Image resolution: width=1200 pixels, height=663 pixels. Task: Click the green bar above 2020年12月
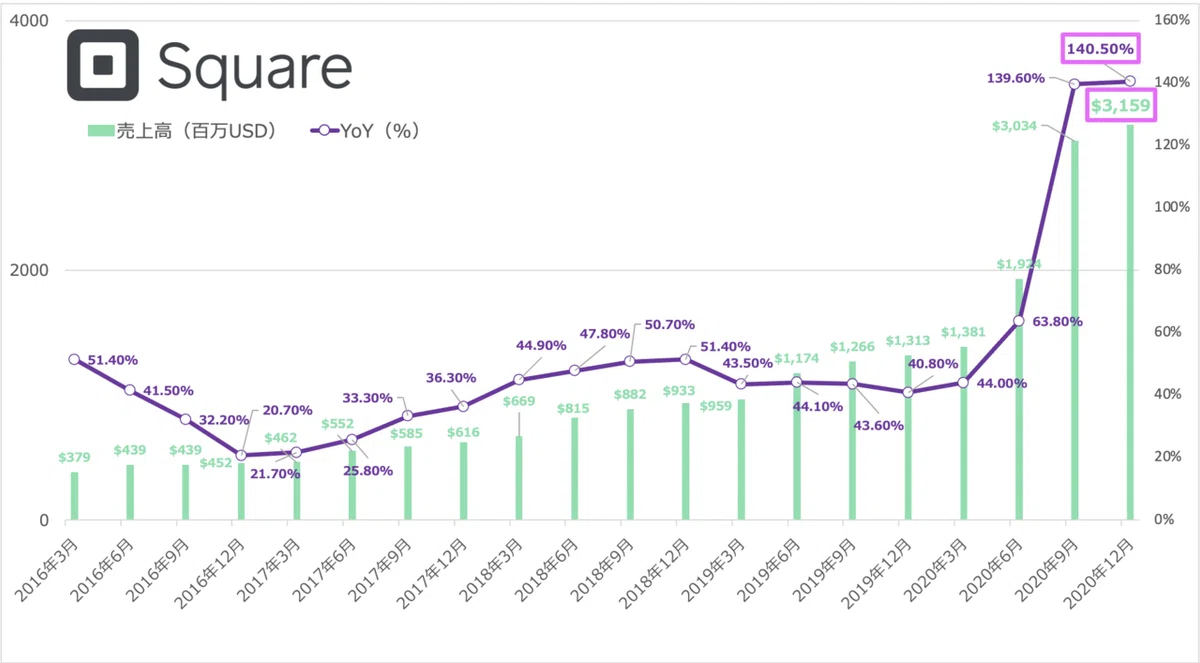pyautogui.click(x=1130, y=322)
